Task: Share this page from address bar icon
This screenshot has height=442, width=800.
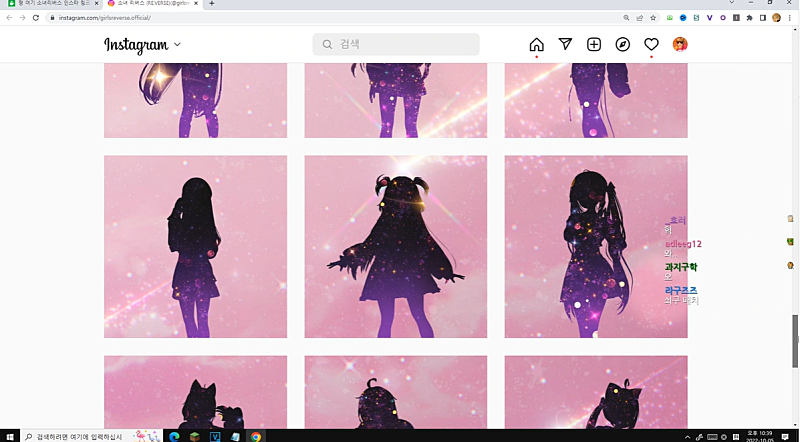Action: click(639, 18)
